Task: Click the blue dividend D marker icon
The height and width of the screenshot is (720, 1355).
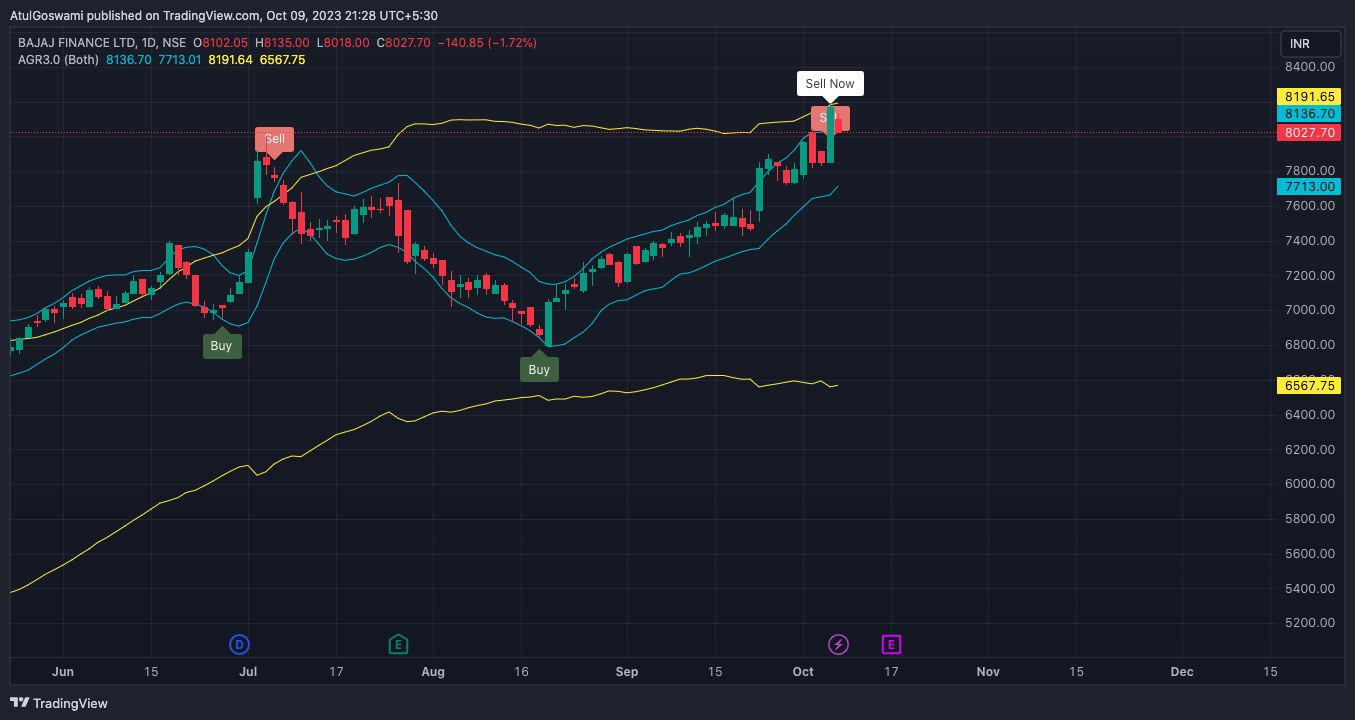Action: (239, 644)
